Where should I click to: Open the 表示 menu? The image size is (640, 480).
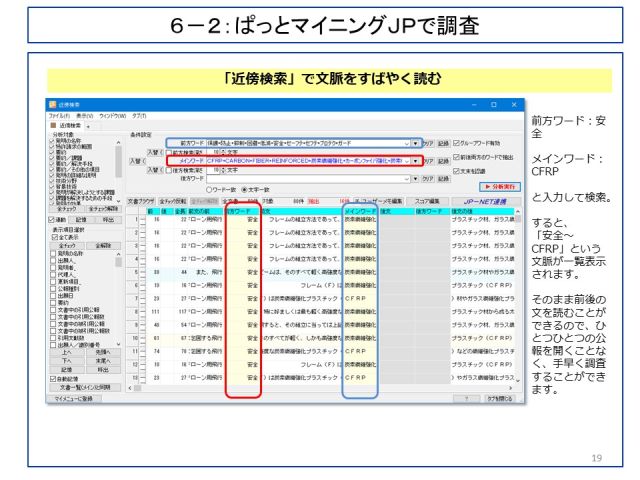[x=85, y=116]
